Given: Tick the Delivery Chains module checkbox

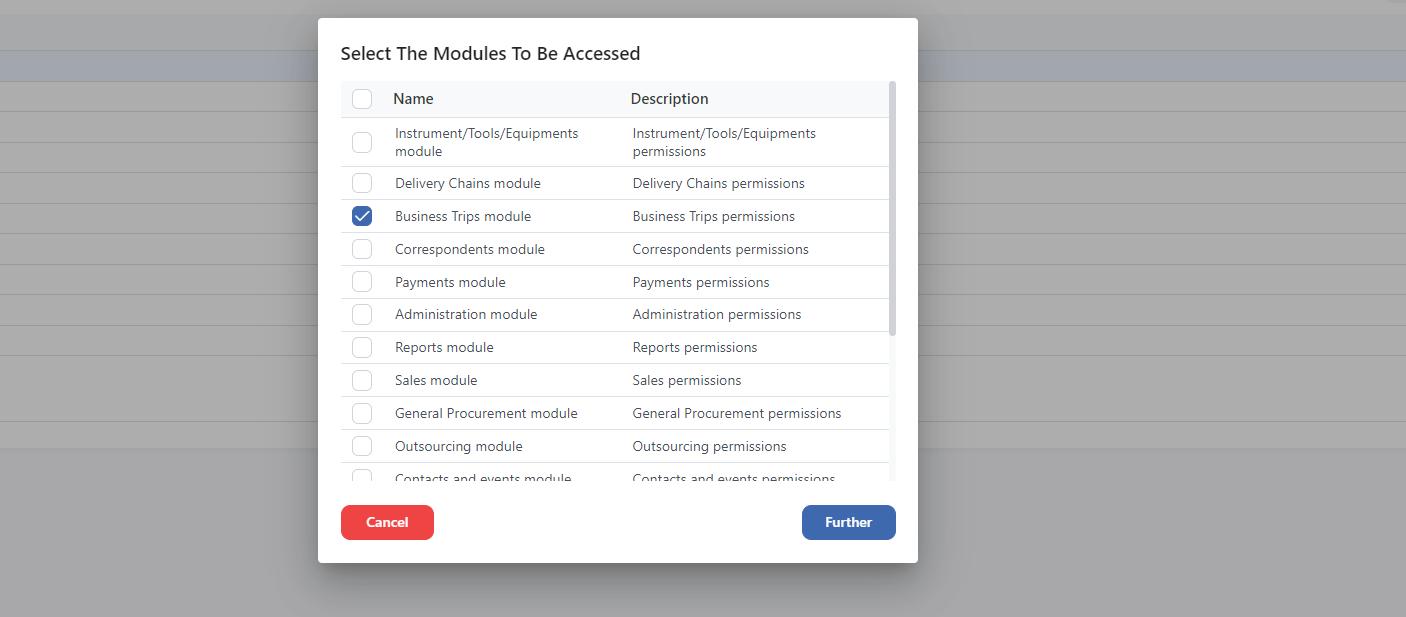Looking at the screenshot, I should click(x=362, y=183).
